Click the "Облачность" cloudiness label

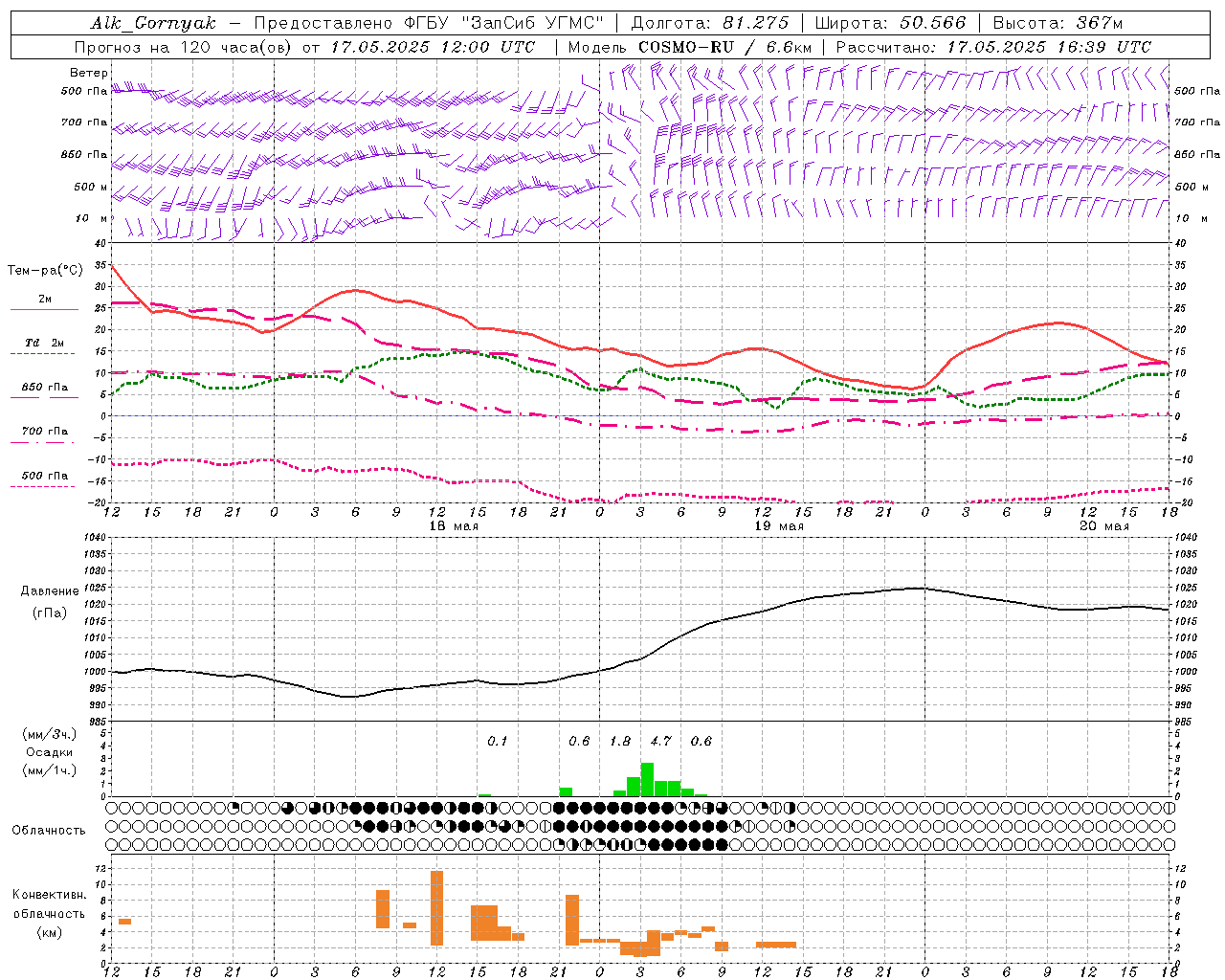(x=49, y=831)
